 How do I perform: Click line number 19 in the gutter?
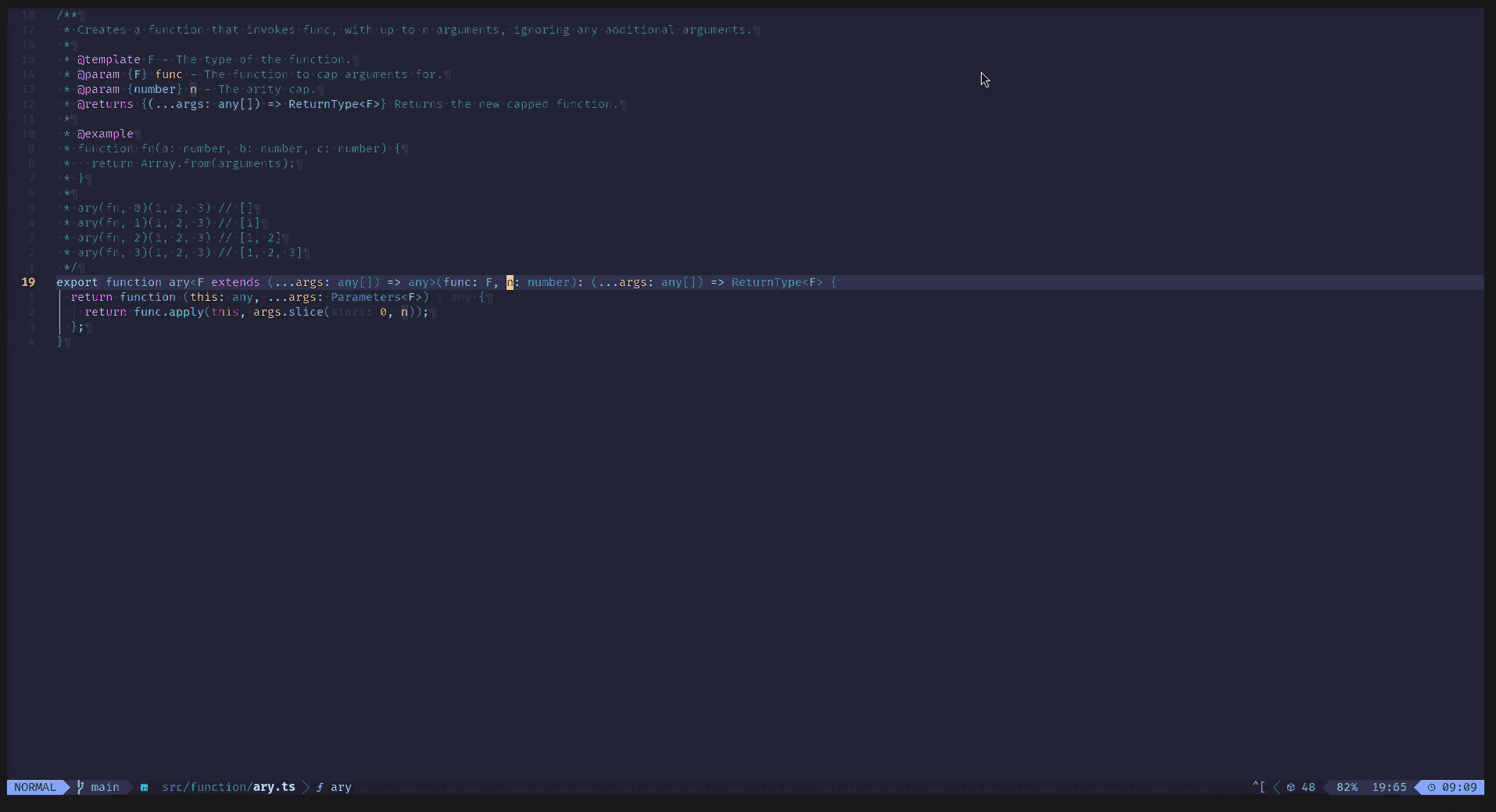[x=29, y=282]
